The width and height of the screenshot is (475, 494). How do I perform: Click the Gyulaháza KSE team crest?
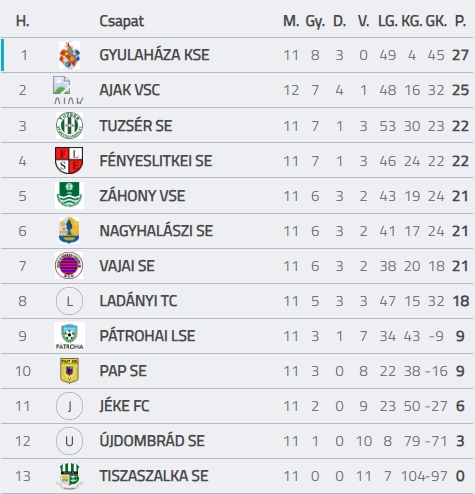(x=69, y=55)
